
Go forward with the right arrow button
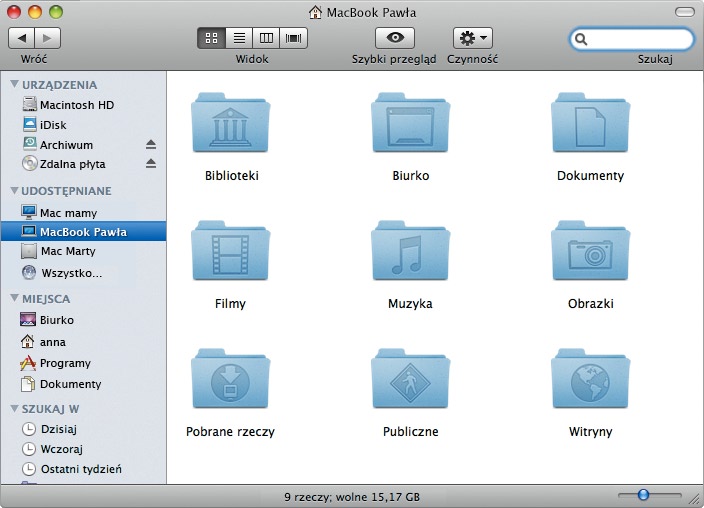(x=47, y=38)
